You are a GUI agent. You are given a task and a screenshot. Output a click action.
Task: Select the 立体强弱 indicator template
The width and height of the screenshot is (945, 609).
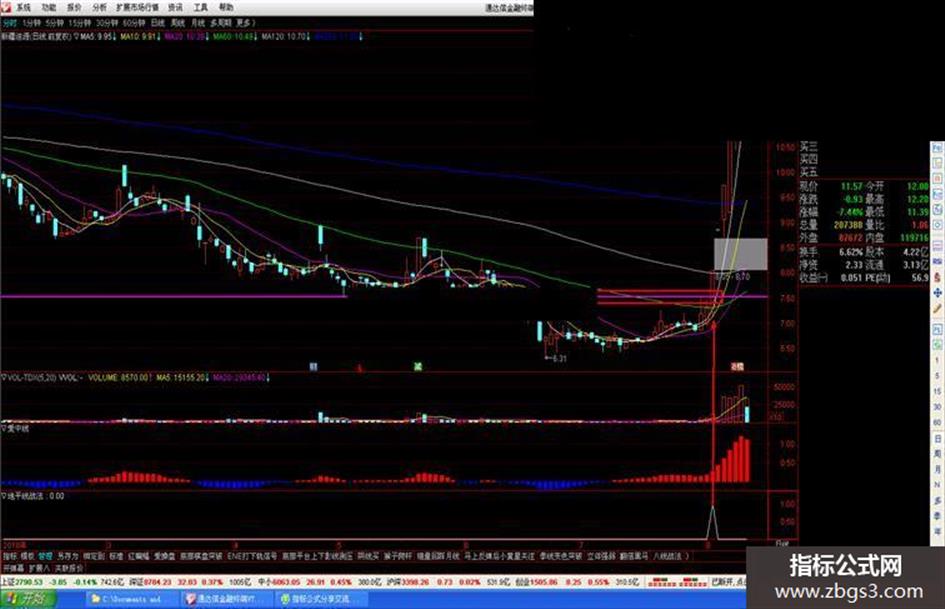point(600,556)
